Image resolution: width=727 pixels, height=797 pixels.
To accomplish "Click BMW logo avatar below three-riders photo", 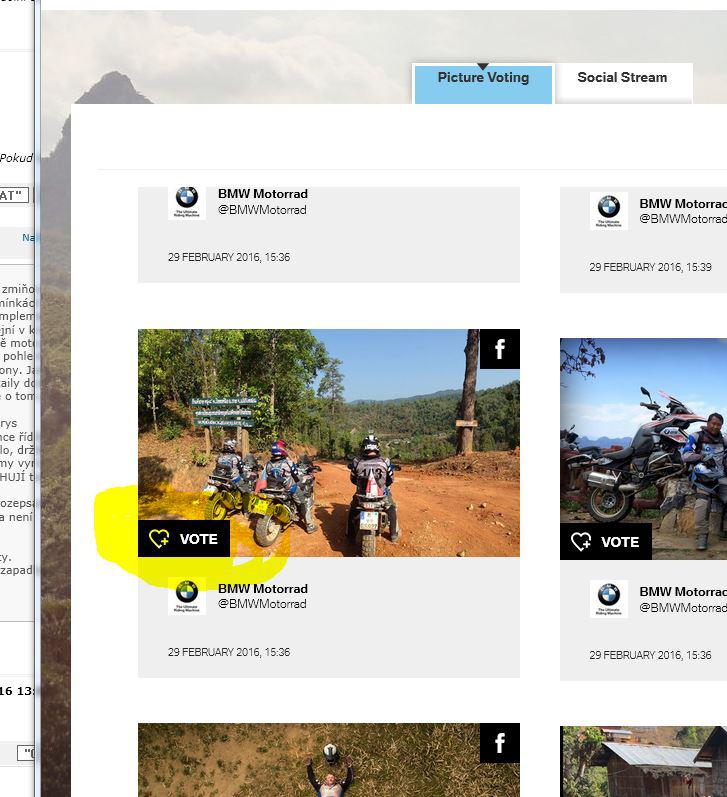I will [x=186, y=596].
